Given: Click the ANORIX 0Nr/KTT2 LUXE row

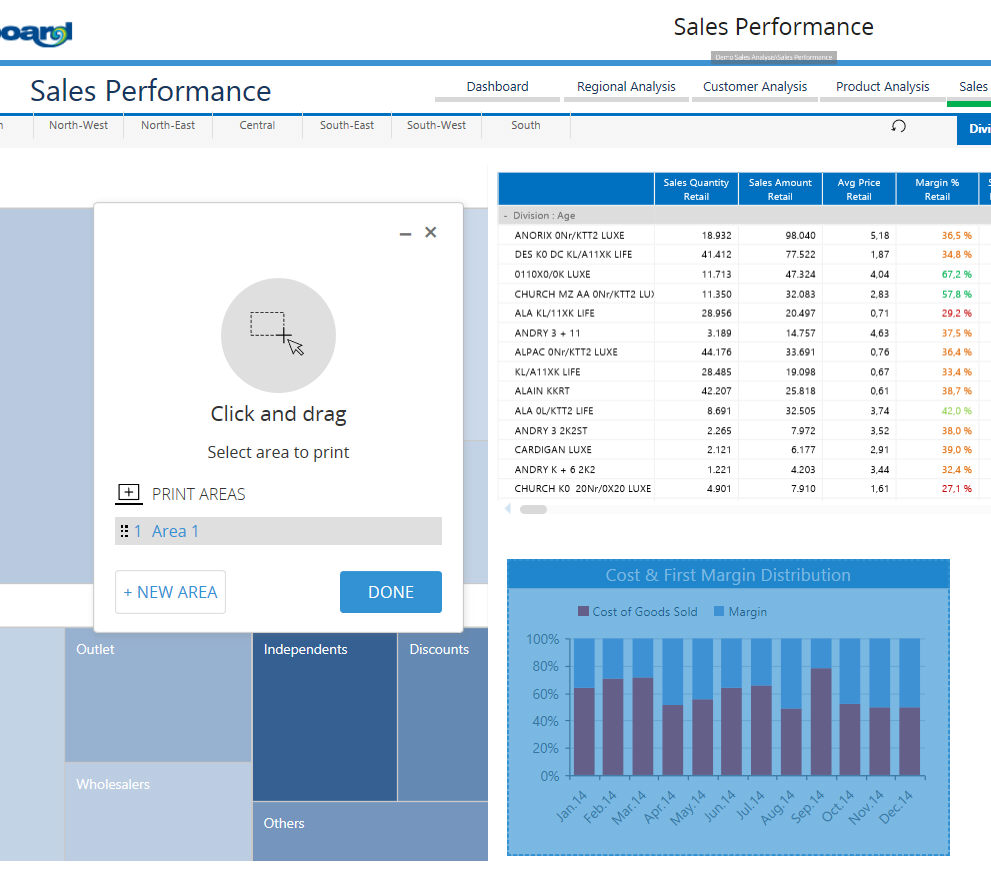Looking at the screenshot, I should [x=744, y=235].
